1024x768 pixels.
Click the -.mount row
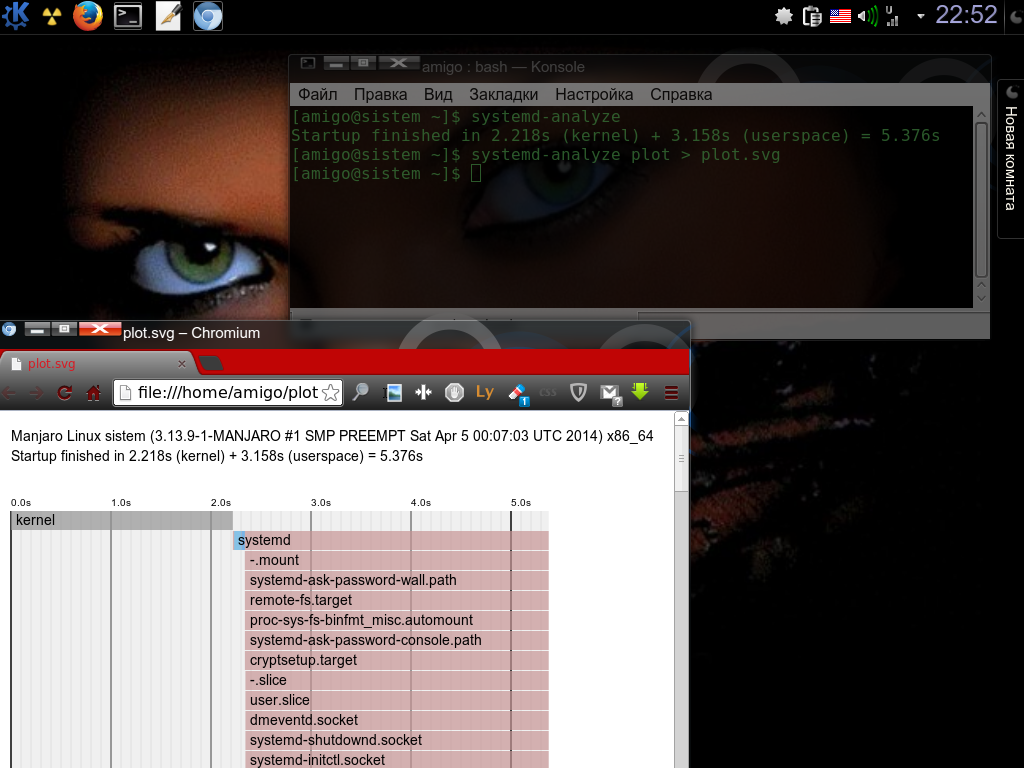point(397,560)
